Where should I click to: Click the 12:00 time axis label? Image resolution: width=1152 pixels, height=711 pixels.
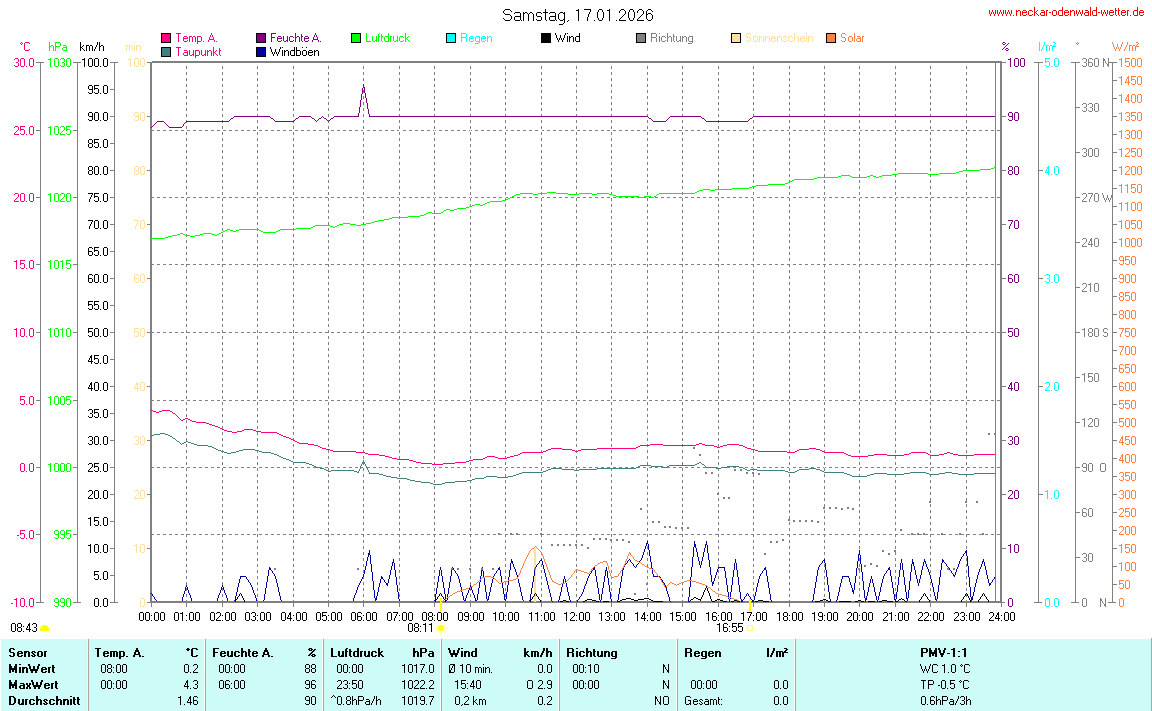[x=577, y=616]
